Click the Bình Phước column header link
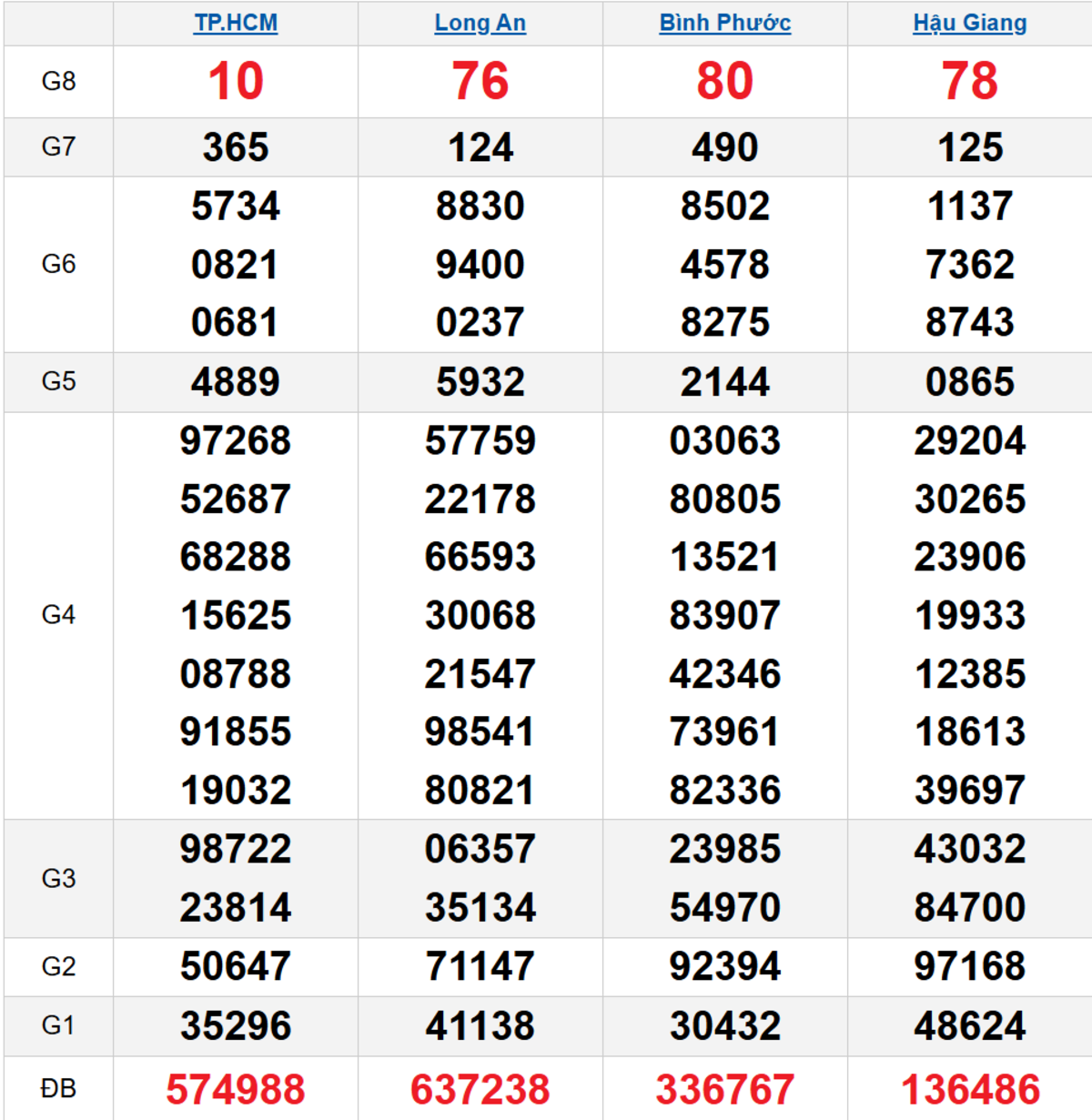This screenshot has width=1092, height=1120. tap(724, 23)
